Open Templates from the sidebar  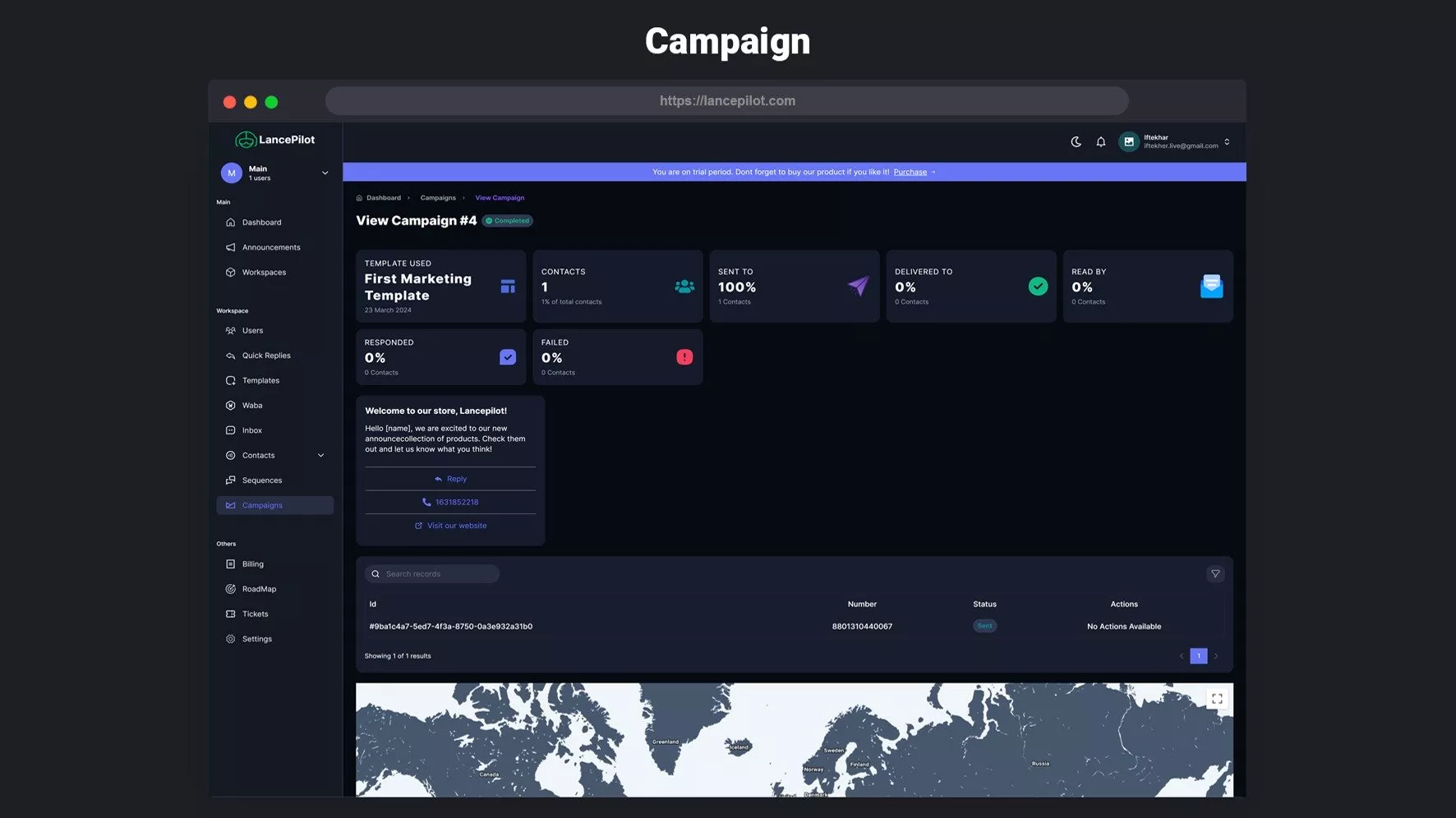coord(260,381)
